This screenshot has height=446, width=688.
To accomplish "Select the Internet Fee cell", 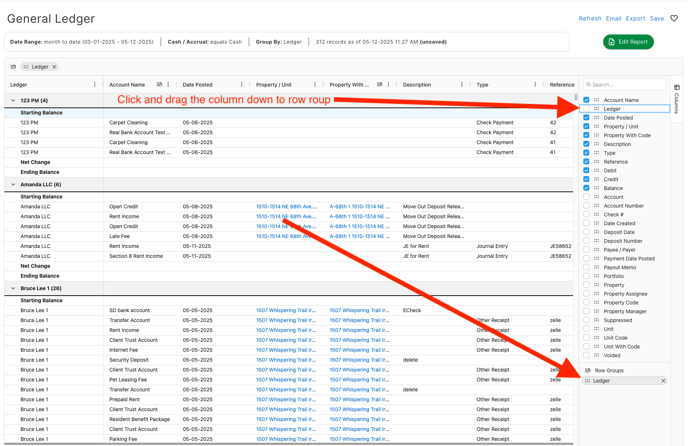I will (x=123, y=350).
